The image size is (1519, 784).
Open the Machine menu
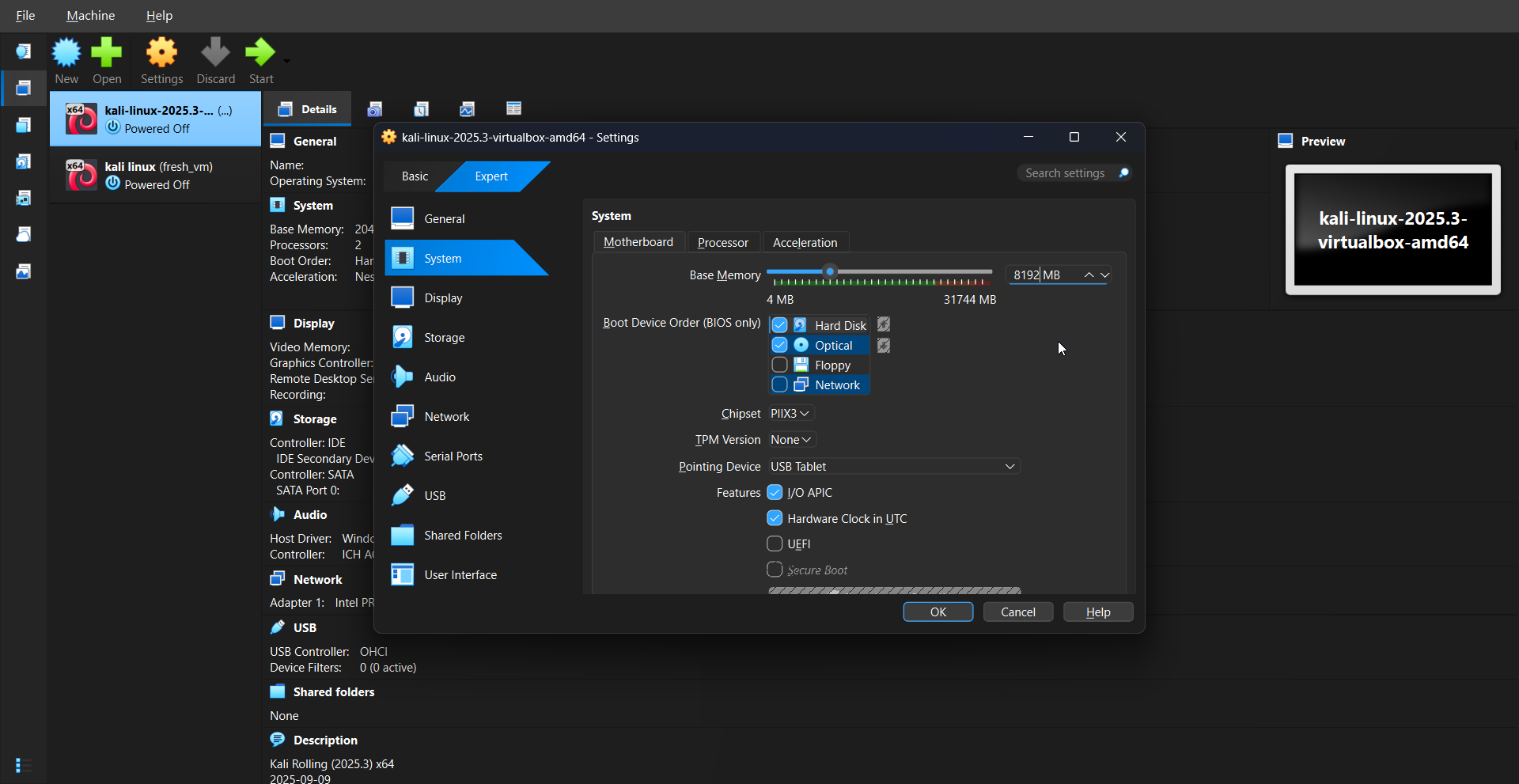pos(90,16)
